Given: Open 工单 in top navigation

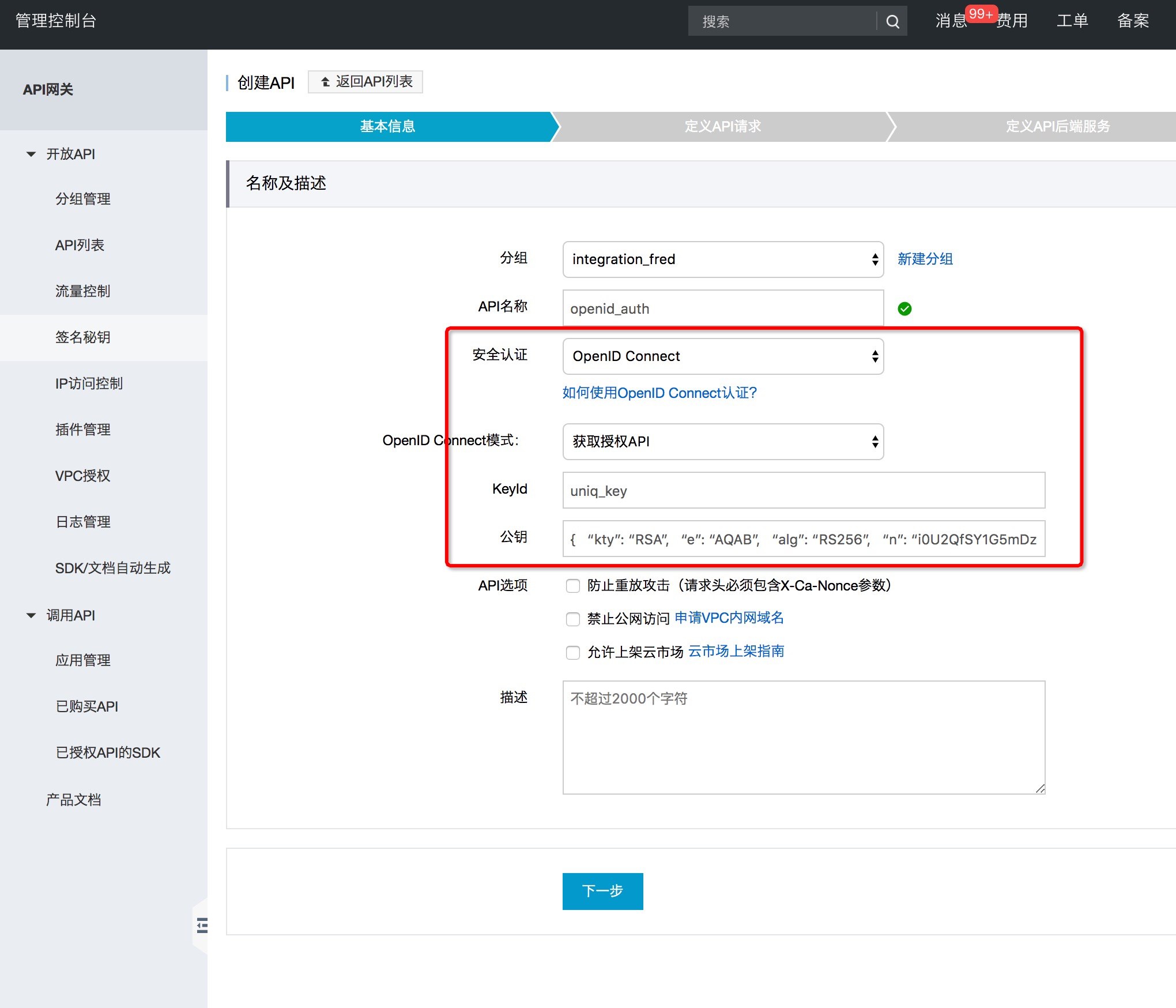Looking at the screenshot, I should [x=1072, y=21].
